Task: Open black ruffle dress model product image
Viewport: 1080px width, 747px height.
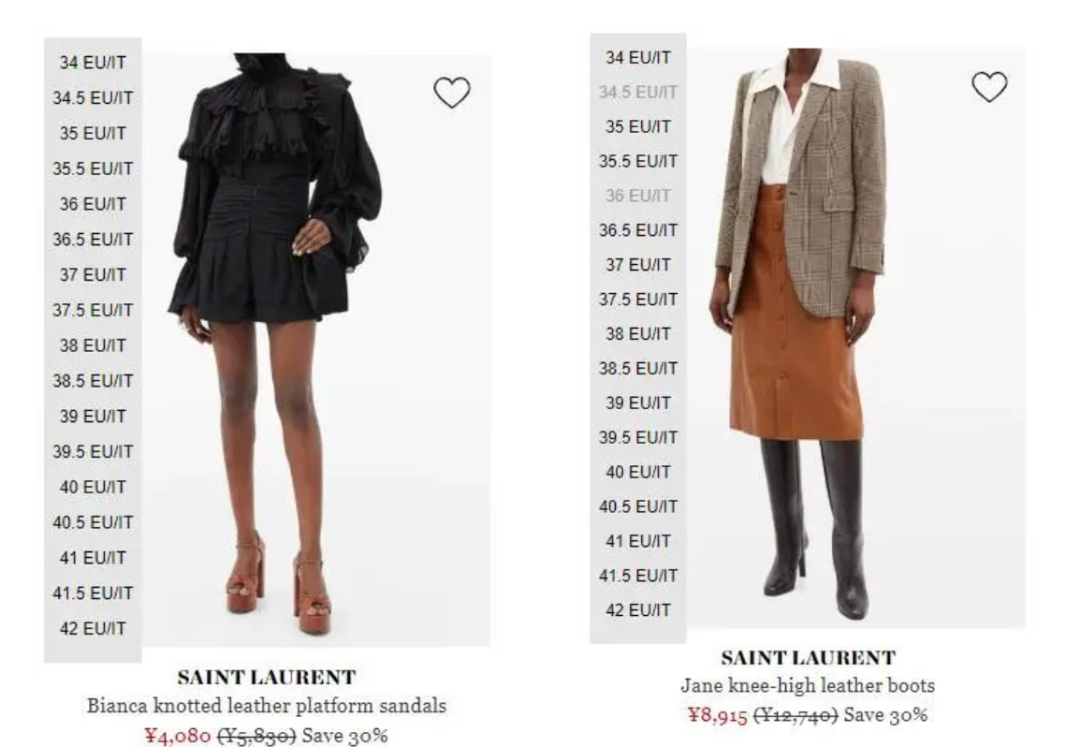Action: coord(316,350)
